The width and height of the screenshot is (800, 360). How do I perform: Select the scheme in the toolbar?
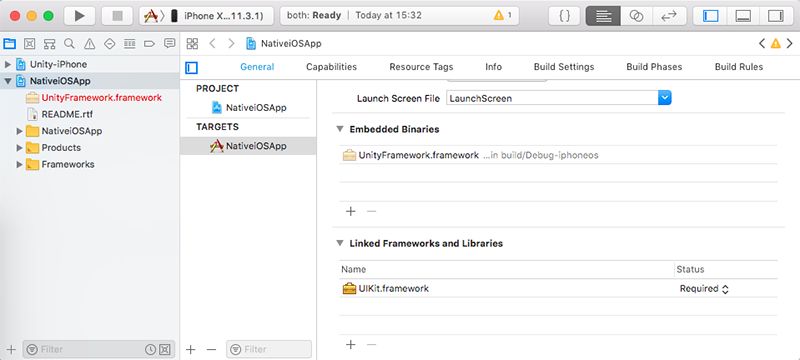click(152, 16)
